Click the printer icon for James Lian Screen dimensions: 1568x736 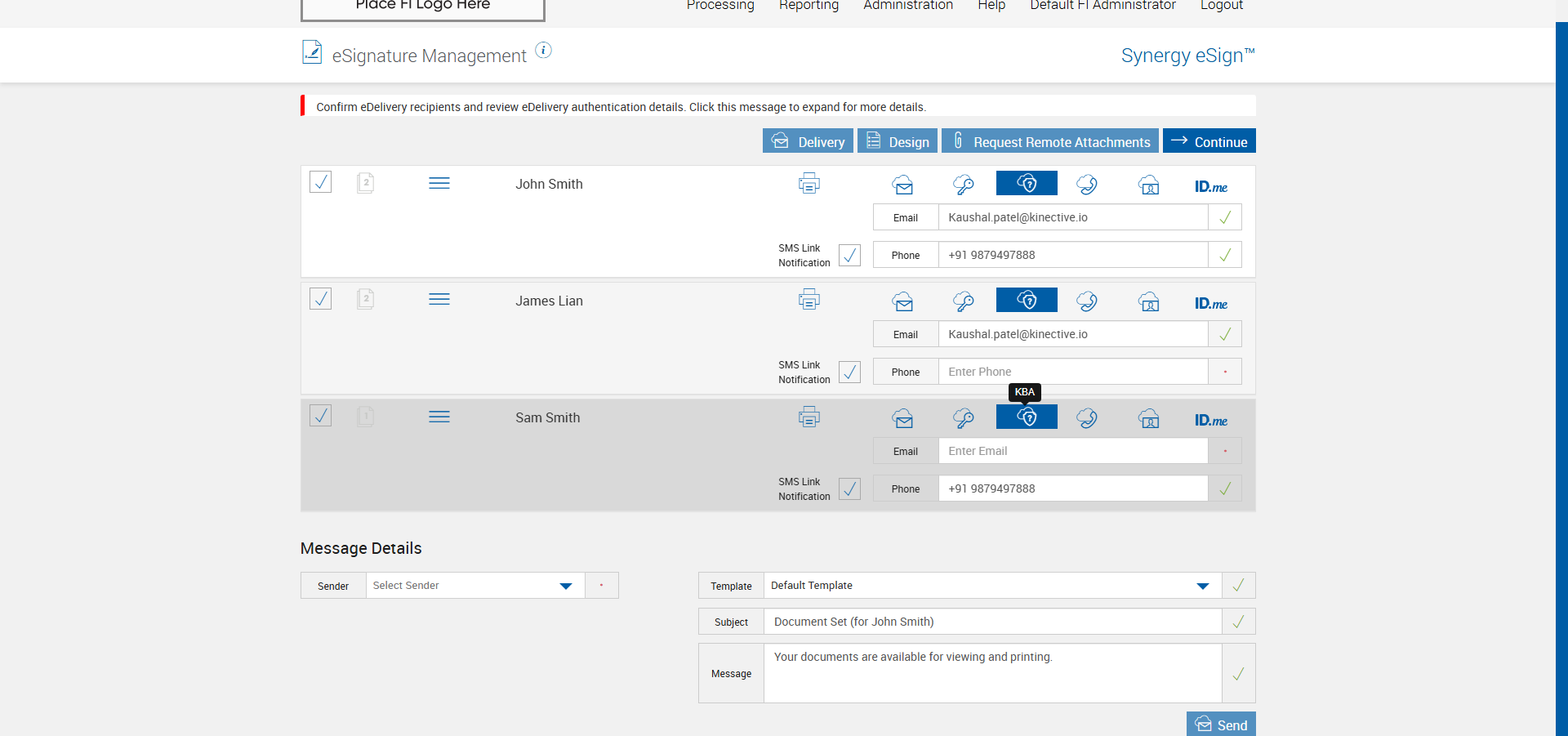809,301
